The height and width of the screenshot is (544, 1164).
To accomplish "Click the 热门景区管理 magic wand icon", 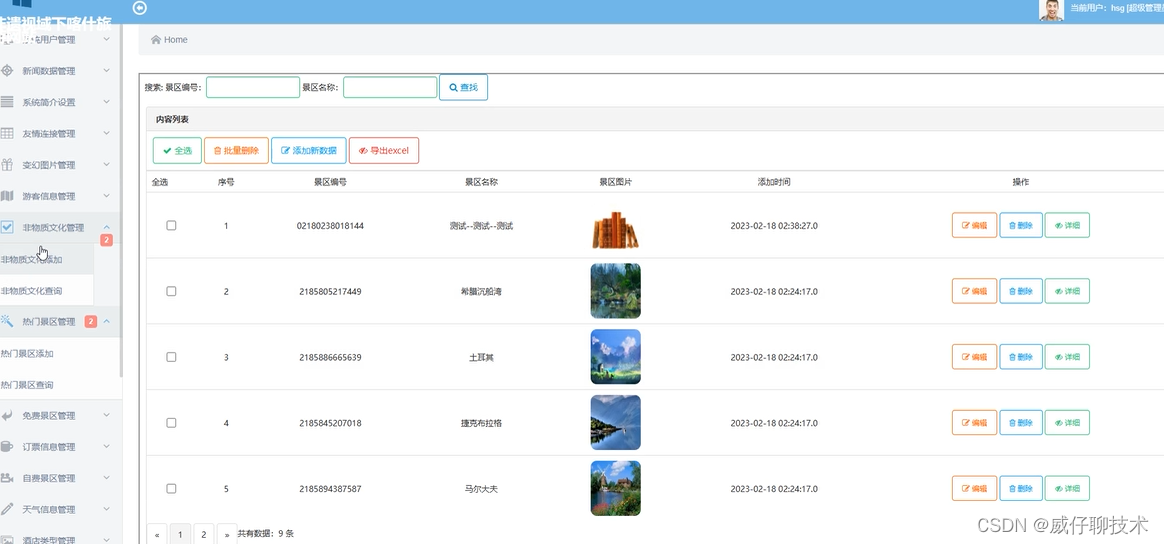I will (x=7, y=321).
